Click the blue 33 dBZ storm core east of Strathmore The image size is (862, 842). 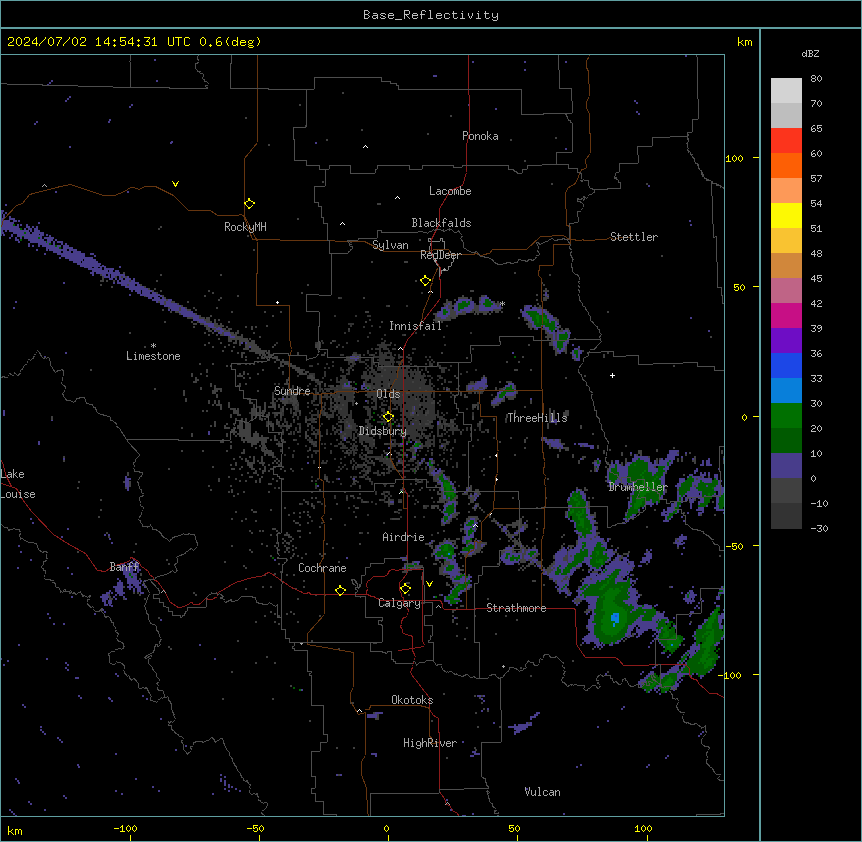tap(615, 618)
